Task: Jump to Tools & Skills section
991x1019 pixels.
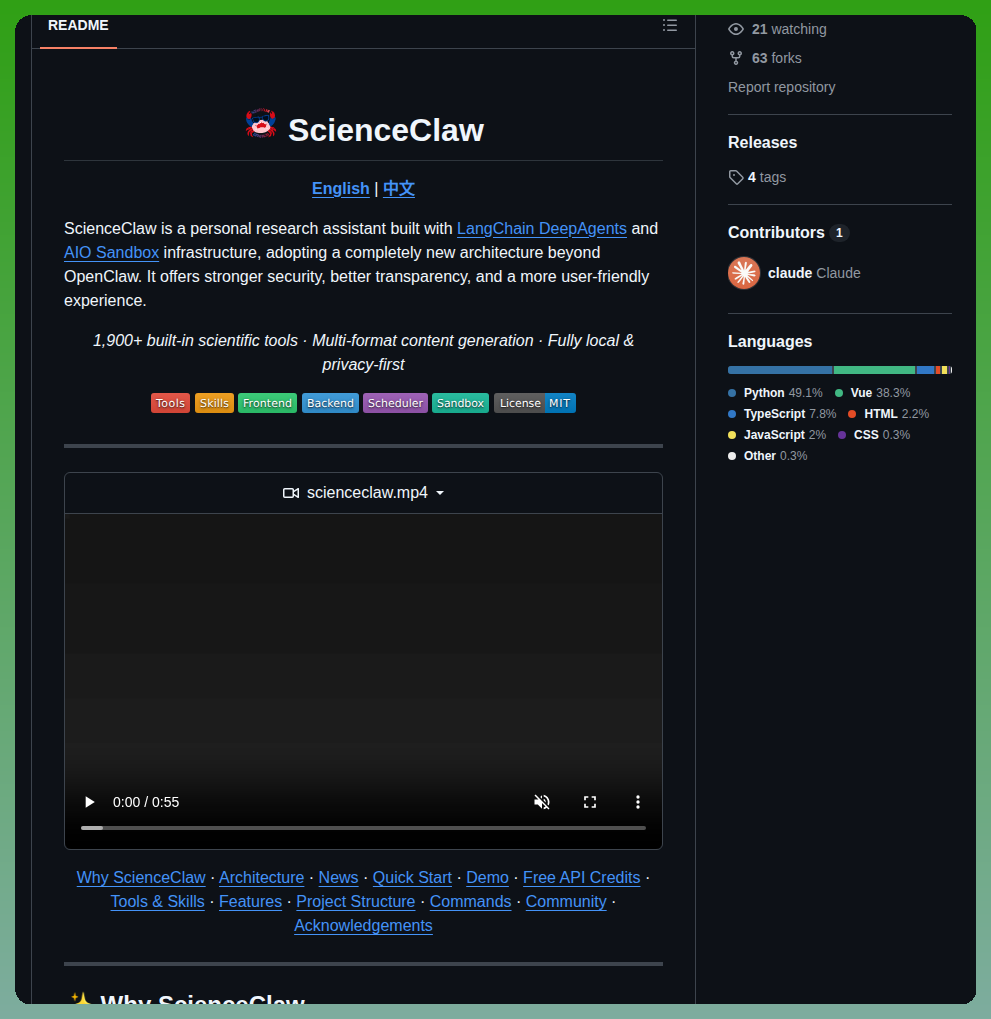Action: tap(157, 901)
